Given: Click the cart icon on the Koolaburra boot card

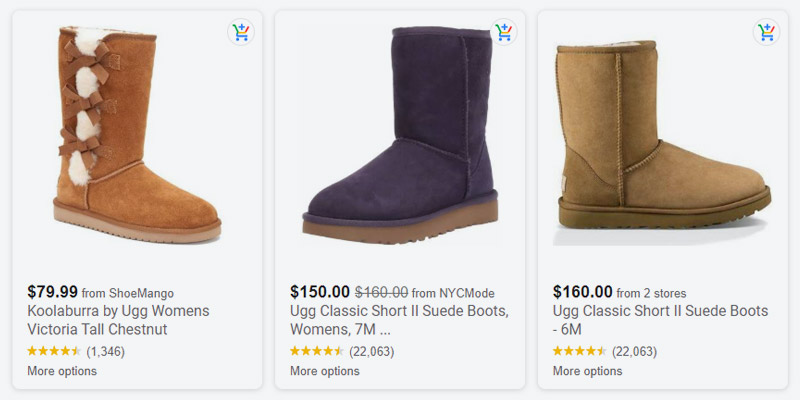Looking at the screenshot, I should point(241,32).
